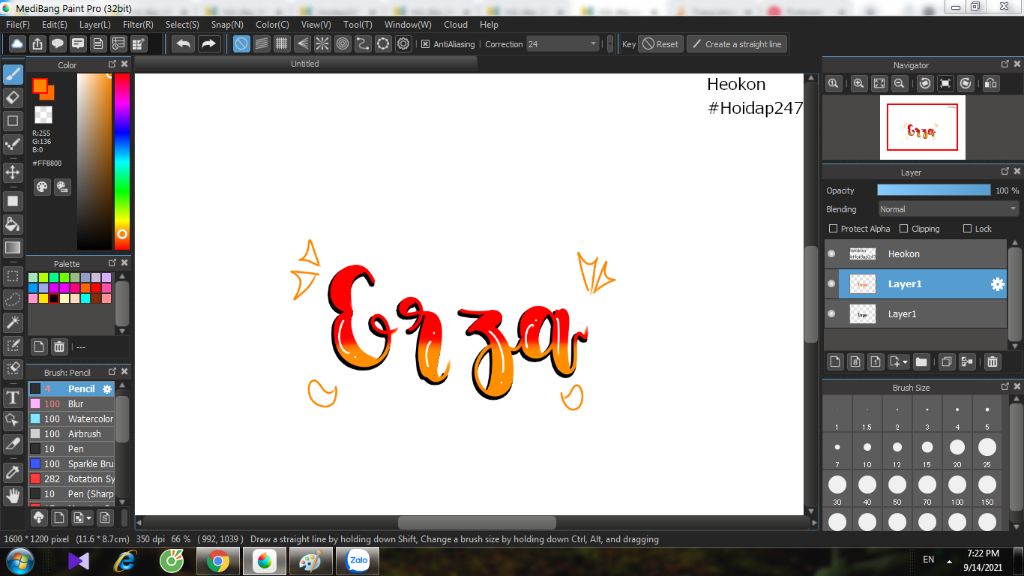Screen dimensions: 1024x576
Task: Click the rainbow hue bar
Action: pos(122,161)
